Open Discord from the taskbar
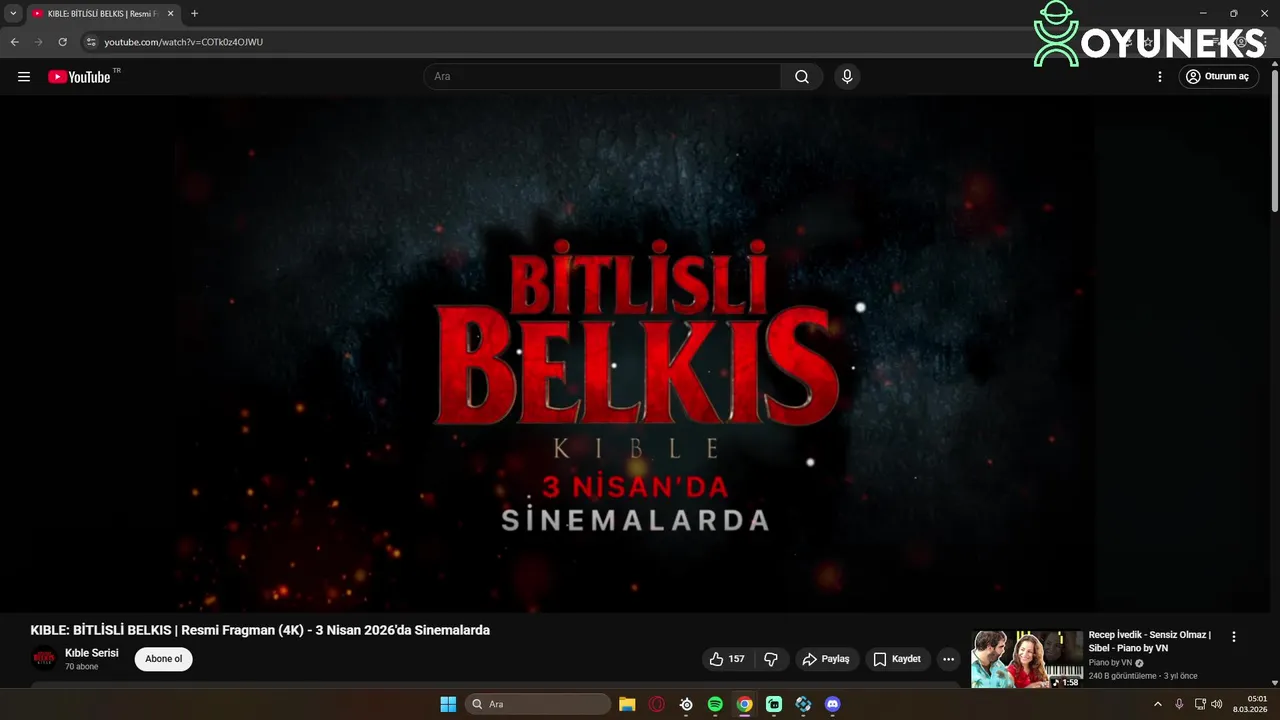The width and height of the screenshot is (1280, 720). pyautogui.click(x=833, y=704)
